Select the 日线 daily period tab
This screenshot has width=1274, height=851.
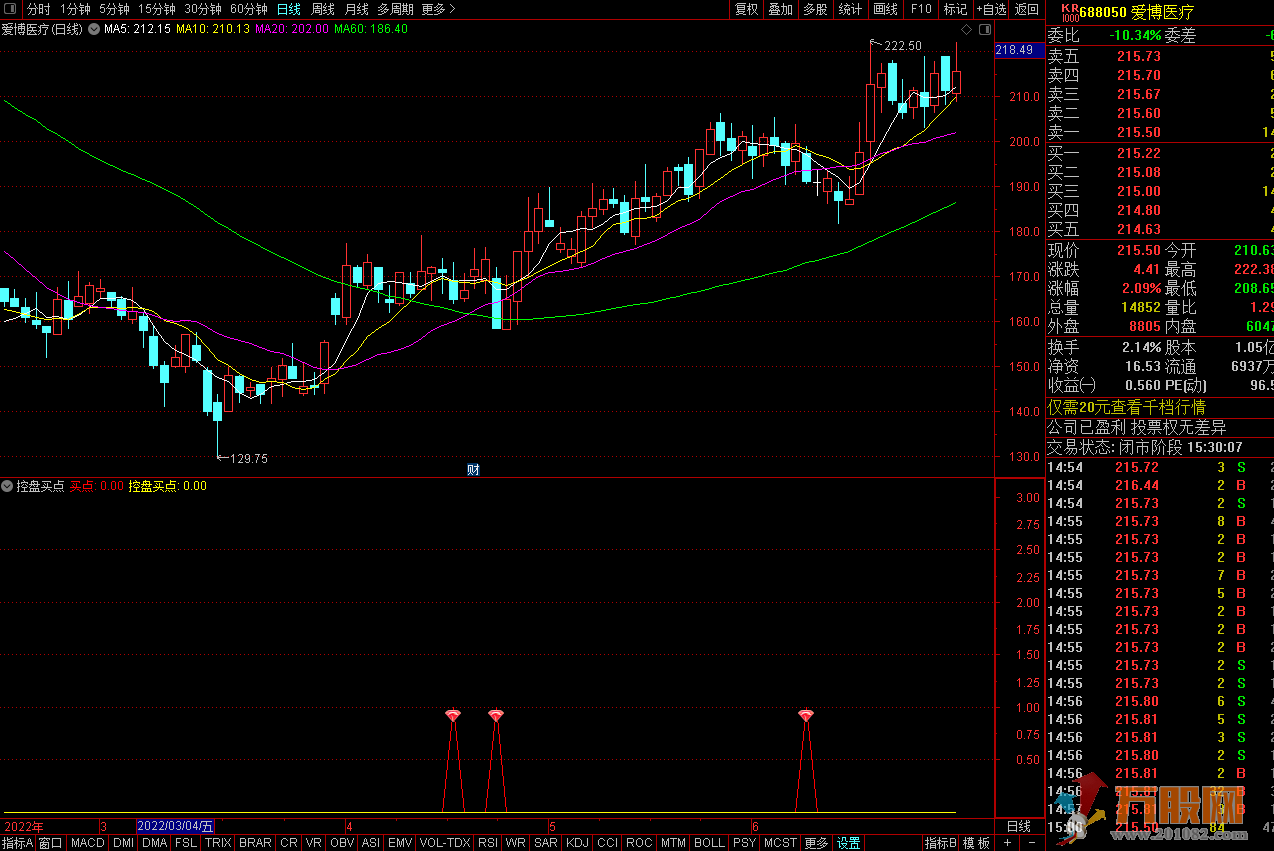click(288, 9)
